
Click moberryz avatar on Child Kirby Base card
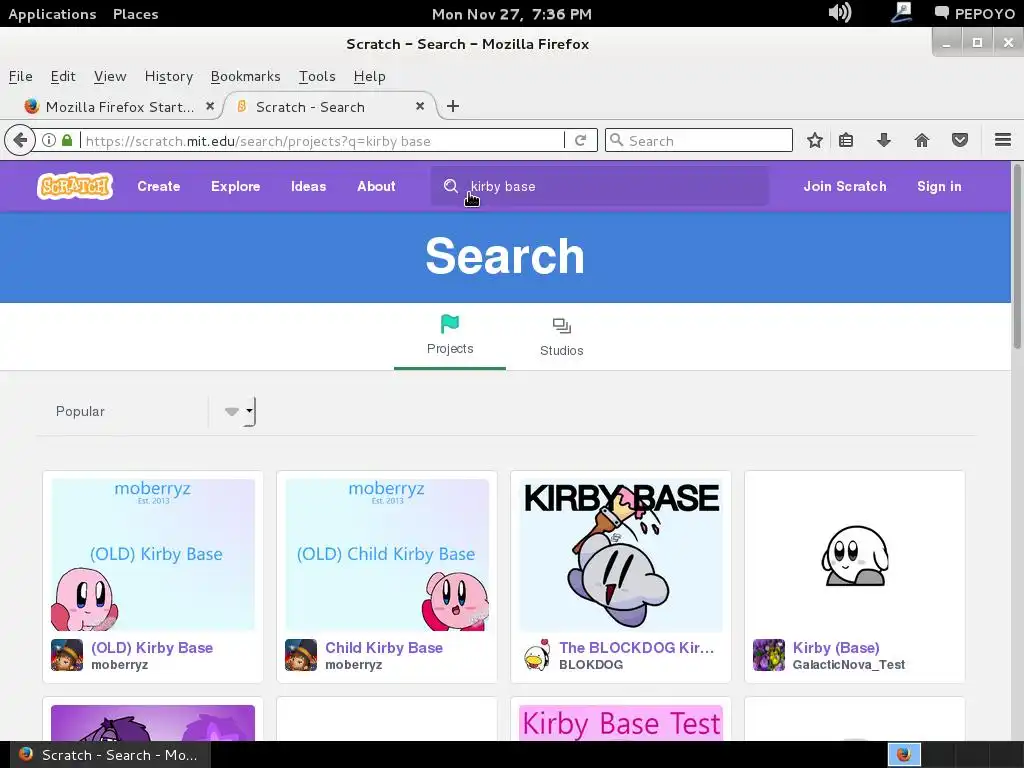click(301, 655)
